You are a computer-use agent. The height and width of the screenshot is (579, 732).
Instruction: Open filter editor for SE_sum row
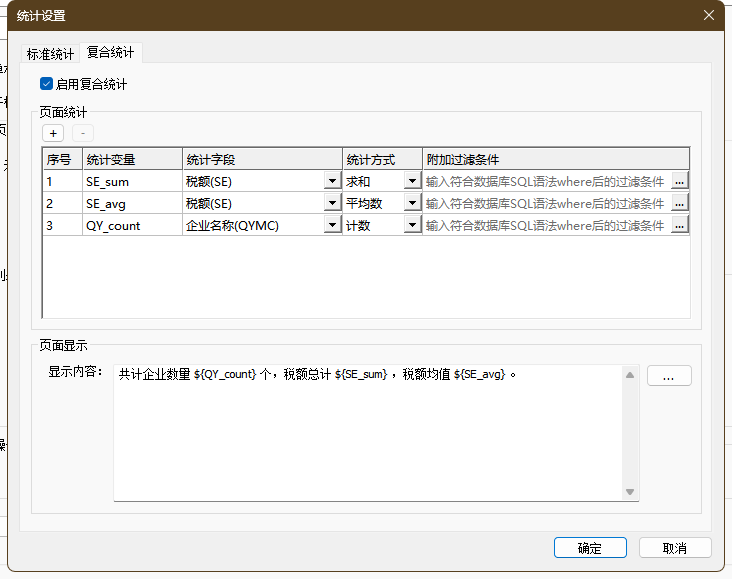[x=680, y=181]
